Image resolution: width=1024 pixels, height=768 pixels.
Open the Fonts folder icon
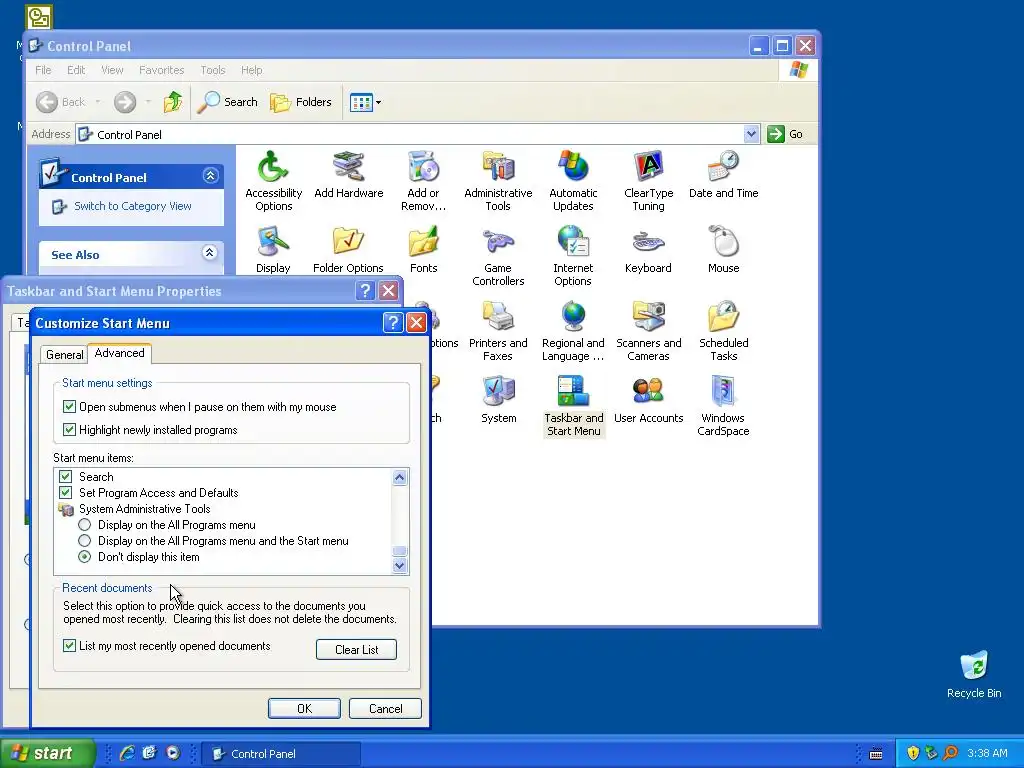coord(423,249)
